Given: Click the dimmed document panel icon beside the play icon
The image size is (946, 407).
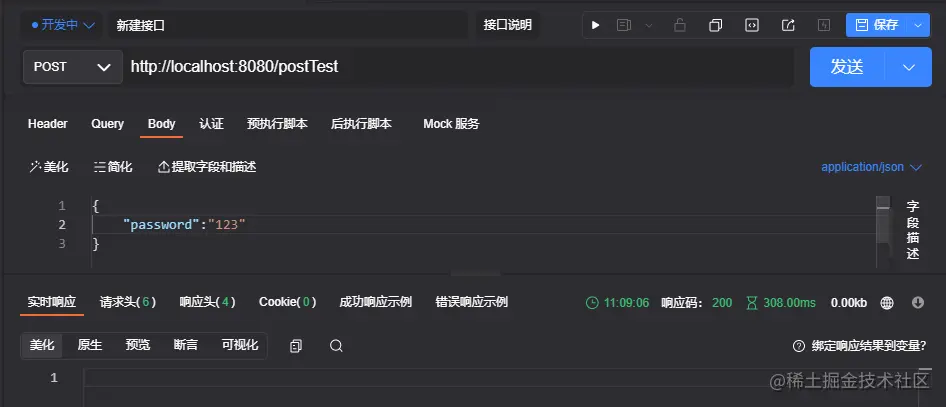Looking at the screenshot, I should point(624,25).
